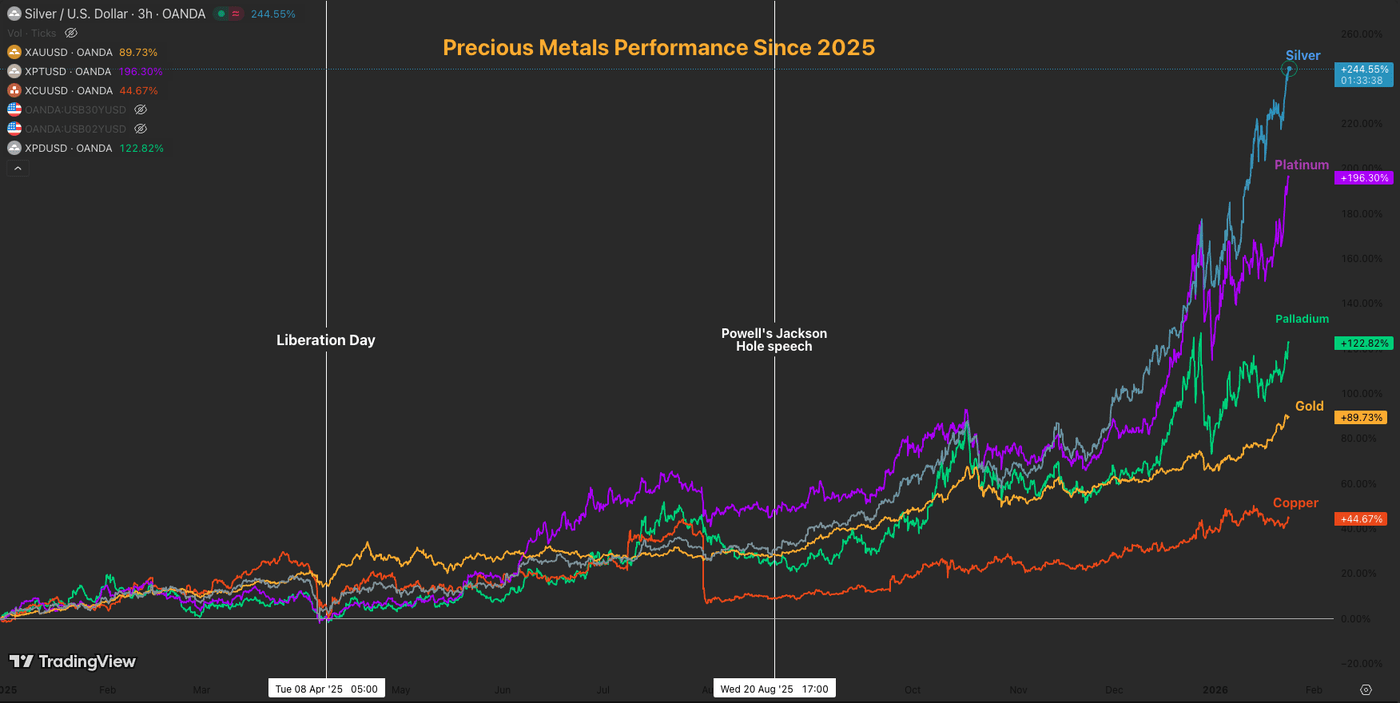Show the hidden OANDA:USB02YUSD series

[x=140, y=128]
